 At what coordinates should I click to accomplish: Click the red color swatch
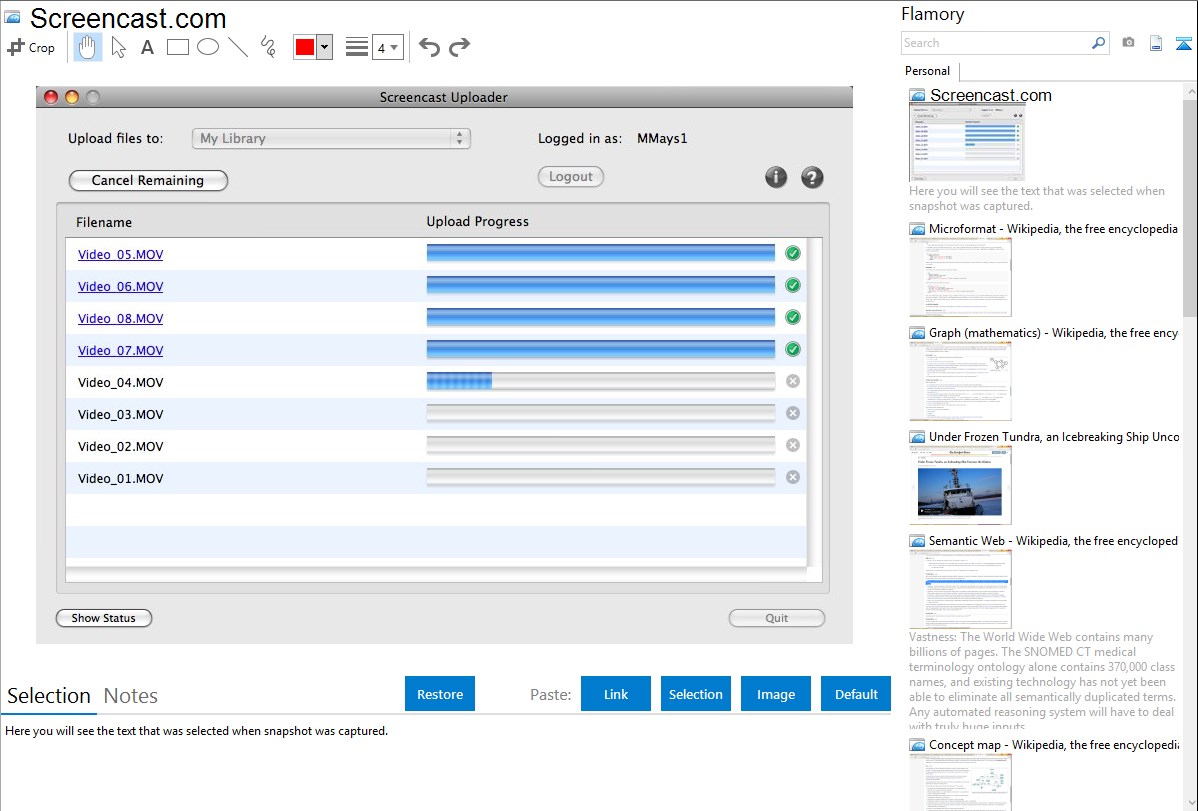(305, 47)
